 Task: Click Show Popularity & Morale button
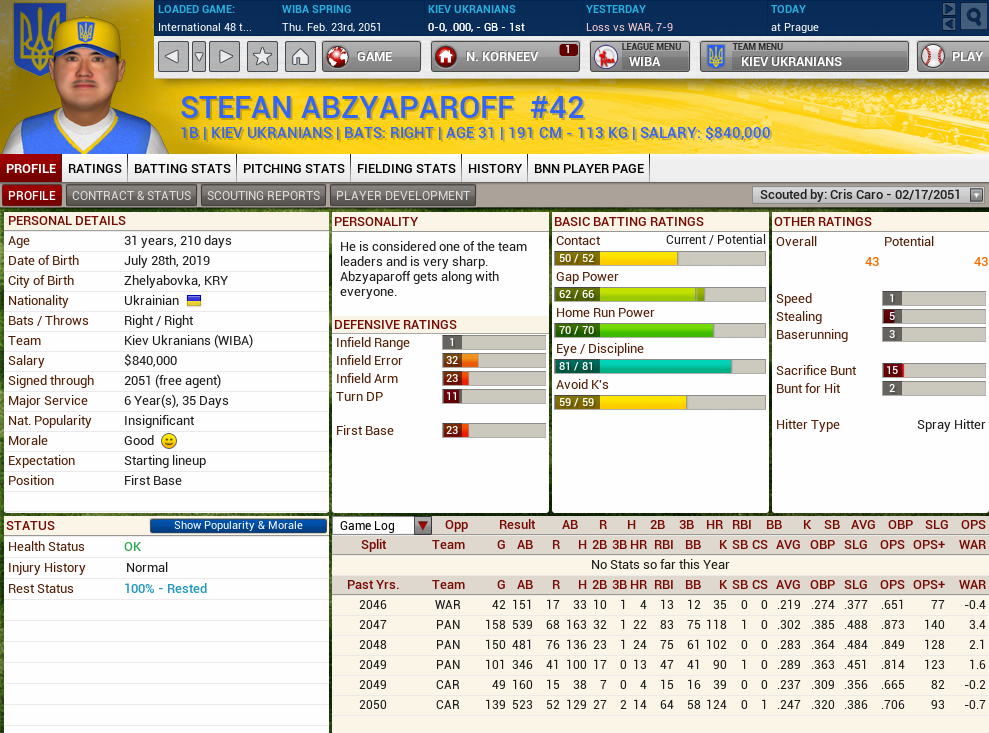(x=238, y=526)
